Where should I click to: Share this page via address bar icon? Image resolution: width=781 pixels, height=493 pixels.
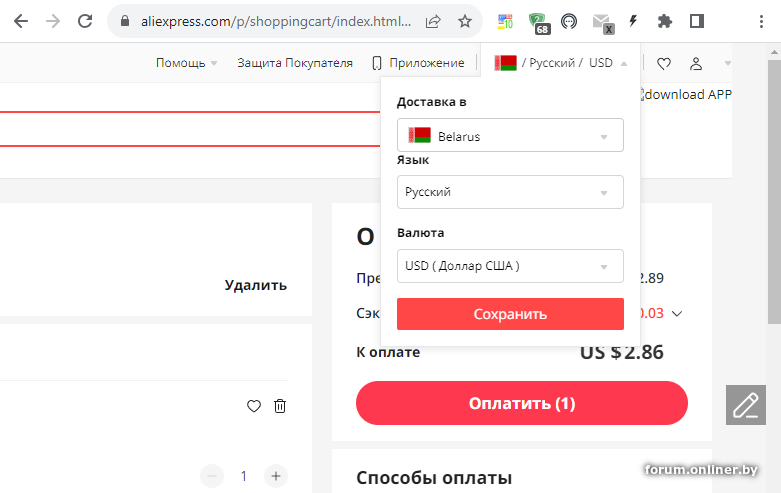coord(434,21)
